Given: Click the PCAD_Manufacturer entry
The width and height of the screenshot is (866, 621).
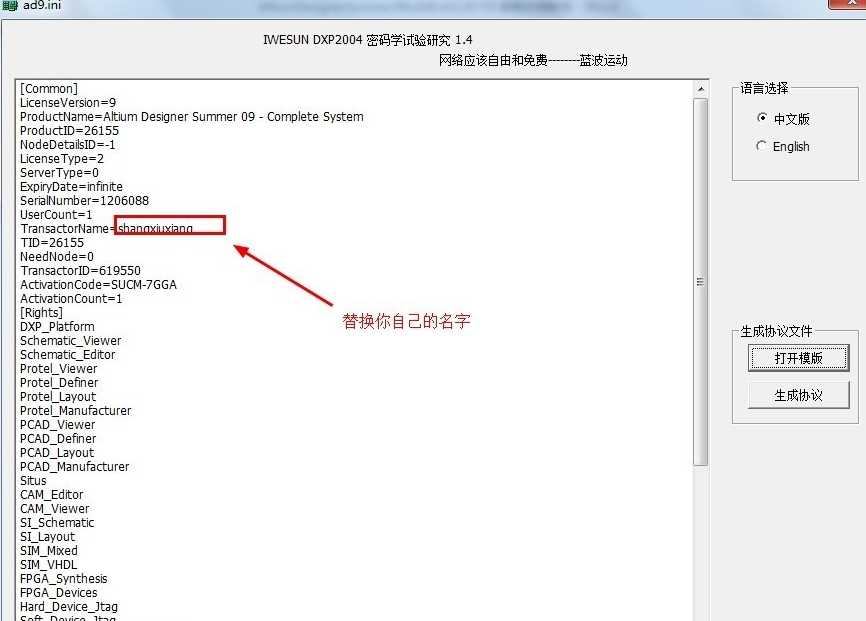Looking at the screenshot, I should [x=75, y=467].
